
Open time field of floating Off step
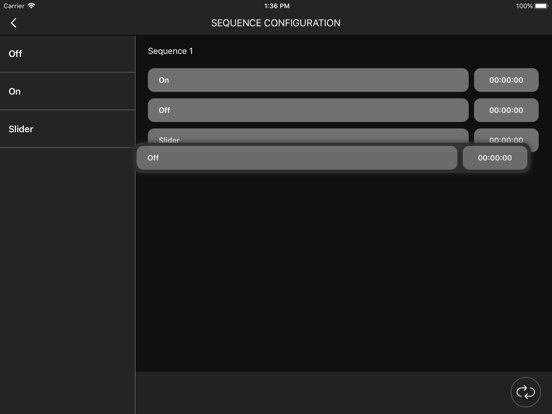(495, 158)
